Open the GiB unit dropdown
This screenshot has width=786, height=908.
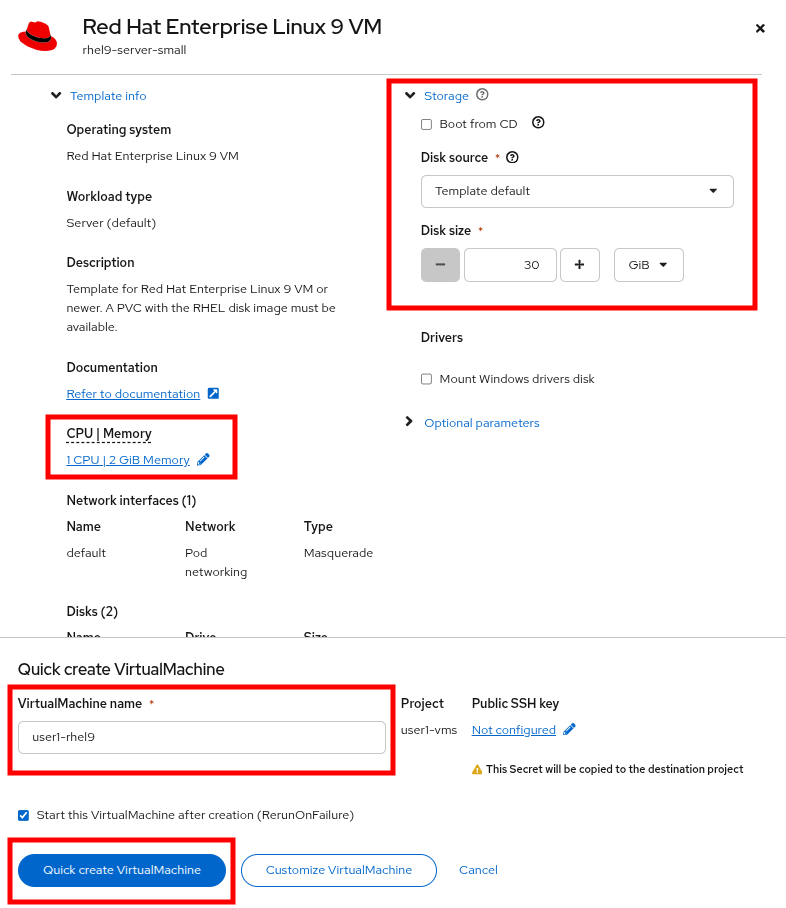pyautogui.click(x=648, y=265)
